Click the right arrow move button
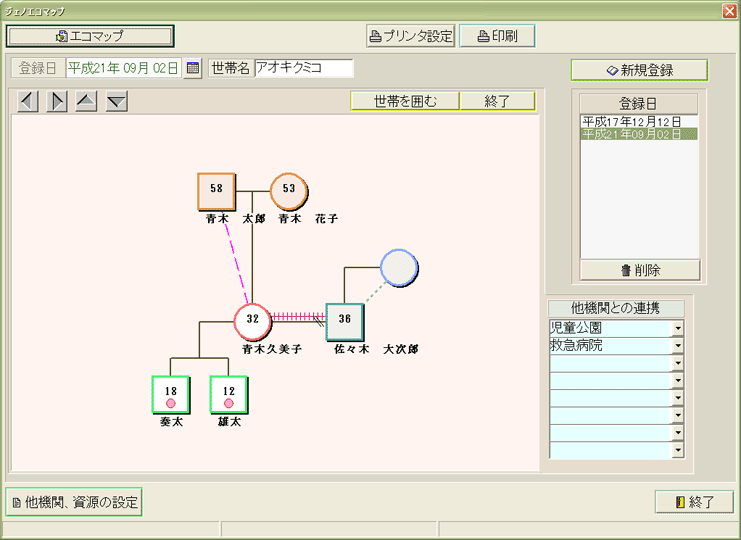Screen dimensions: 741x540 [x=57, y=101]
